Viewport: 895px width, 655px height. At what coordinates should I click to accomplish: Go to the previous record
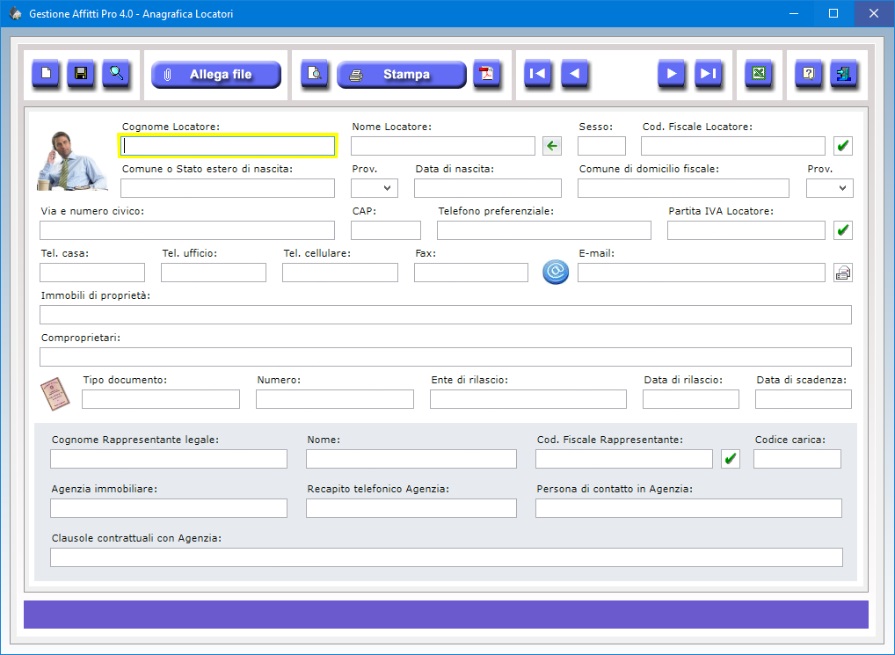pyautogui.click(x=574, y=74)
